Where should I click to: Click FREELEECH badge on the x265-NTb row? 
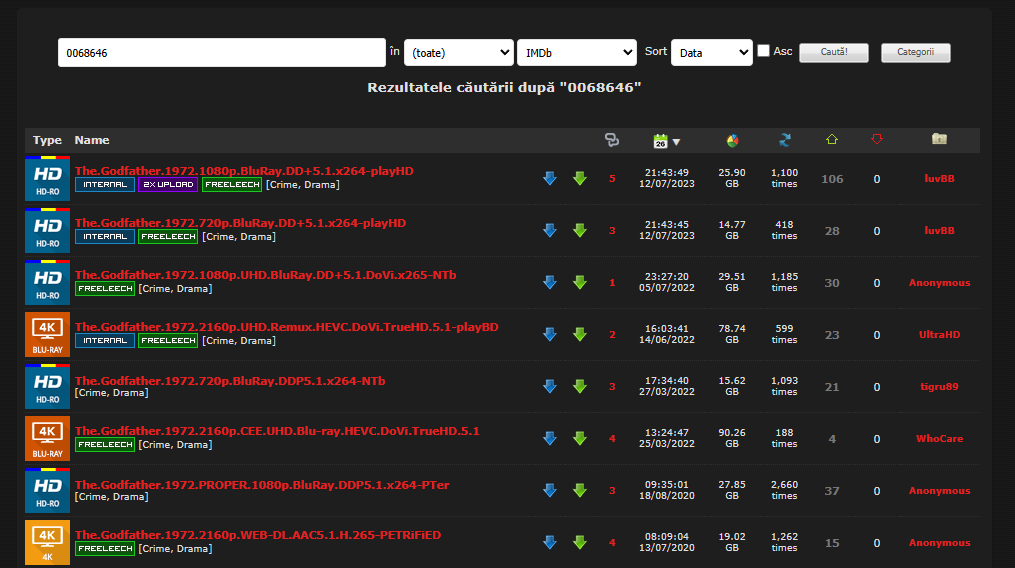tap(105, 289)
